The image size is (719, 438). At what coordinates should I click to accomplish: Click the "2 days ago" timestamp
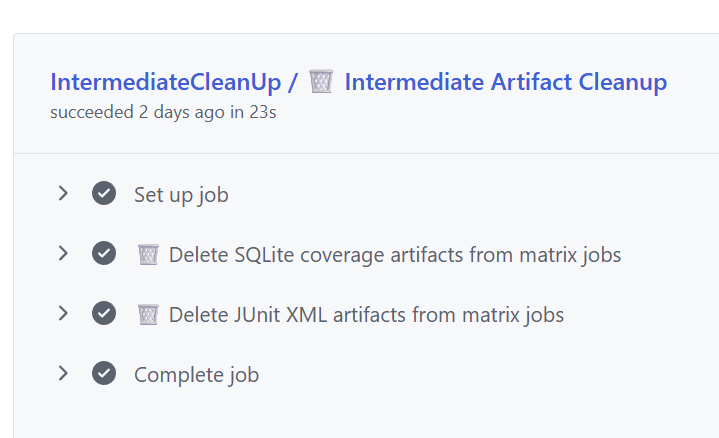[182, 112]
